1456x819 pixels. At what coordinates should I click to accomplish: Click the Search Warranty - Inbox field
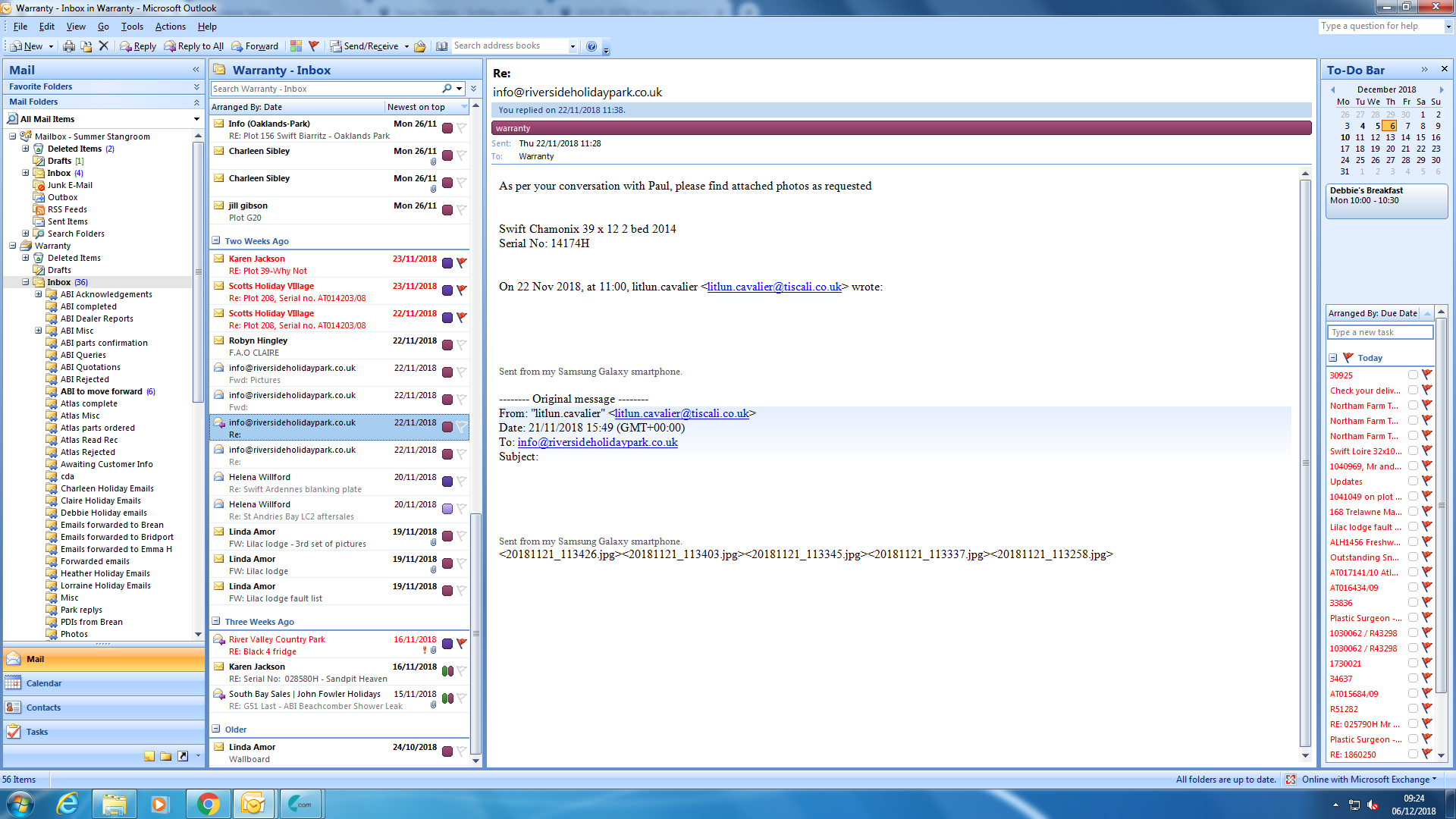click(x=326, y=89)
